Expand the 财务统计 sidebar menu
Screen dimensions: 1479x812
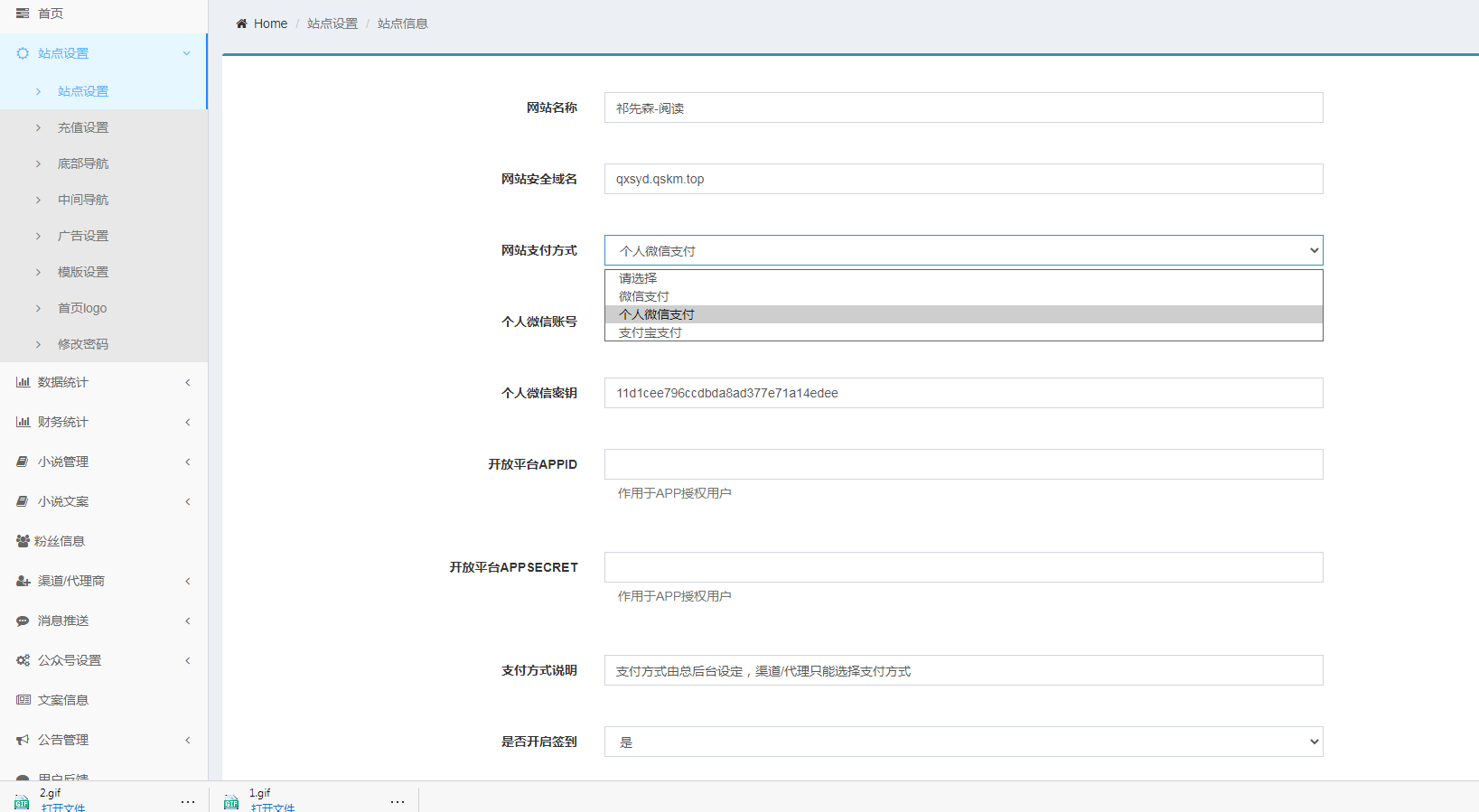coord(103,422)
